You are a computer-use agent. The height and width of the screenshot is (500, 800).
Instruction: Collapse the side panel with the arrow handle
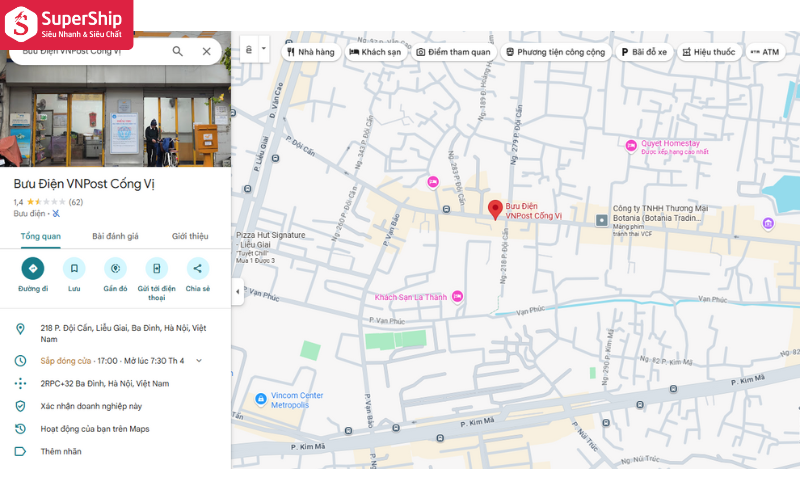click(x=237, y=291)
